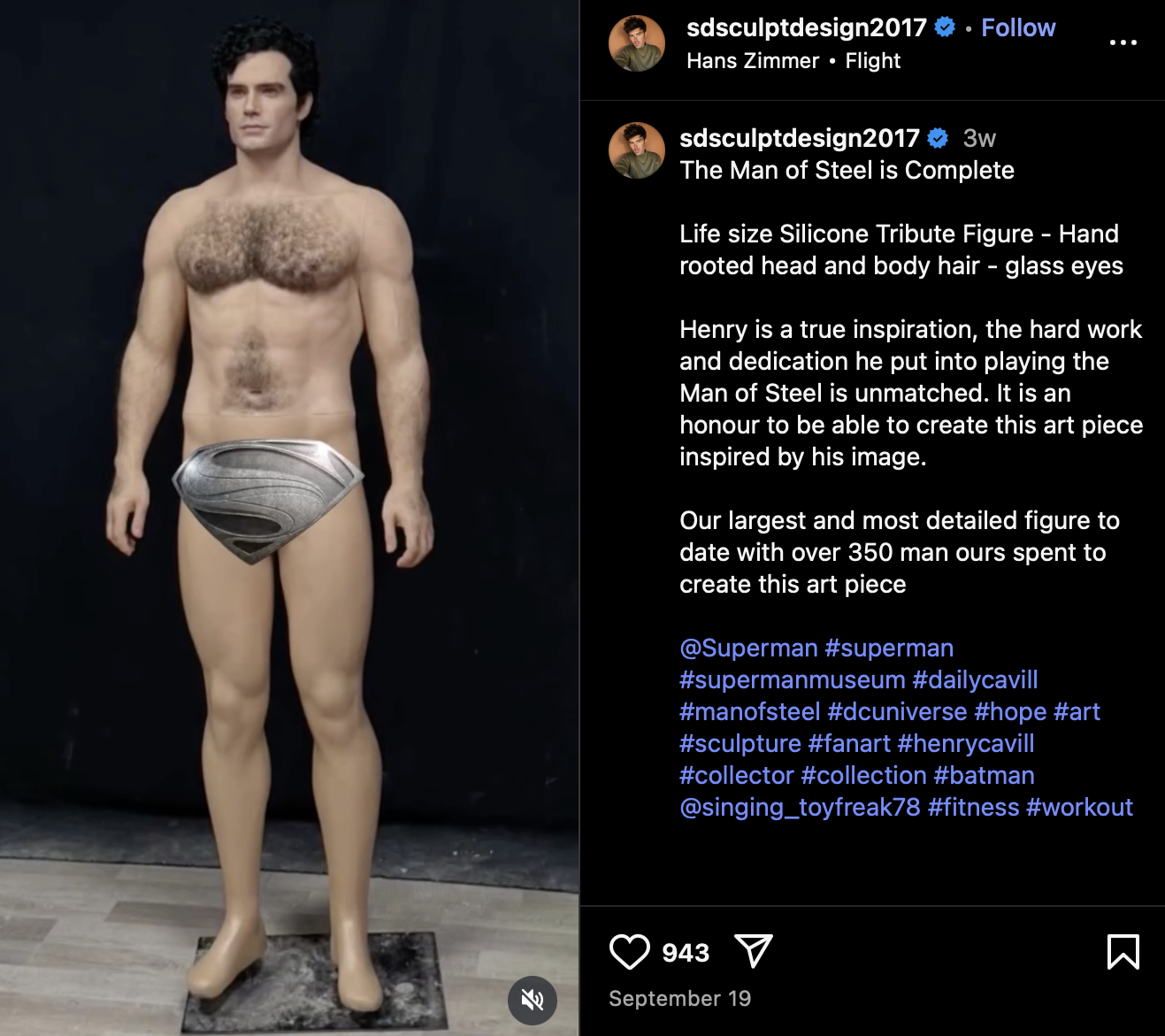Screen dimensions: 1165x1036
Task: Open the #manofsteel hashtag
Action: coord(749,712)
